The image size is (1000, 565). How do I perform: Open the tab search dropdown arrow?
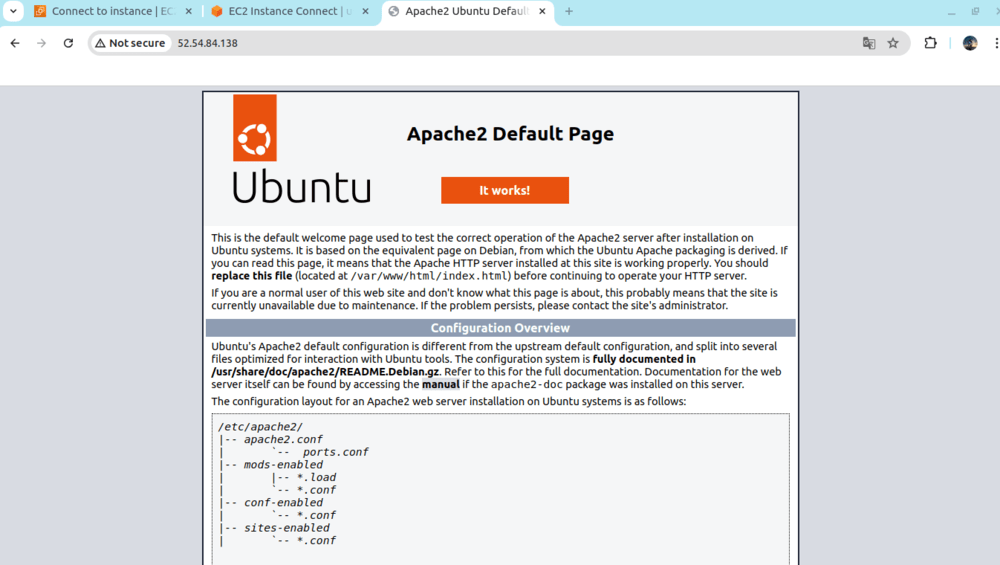[13, 11]
